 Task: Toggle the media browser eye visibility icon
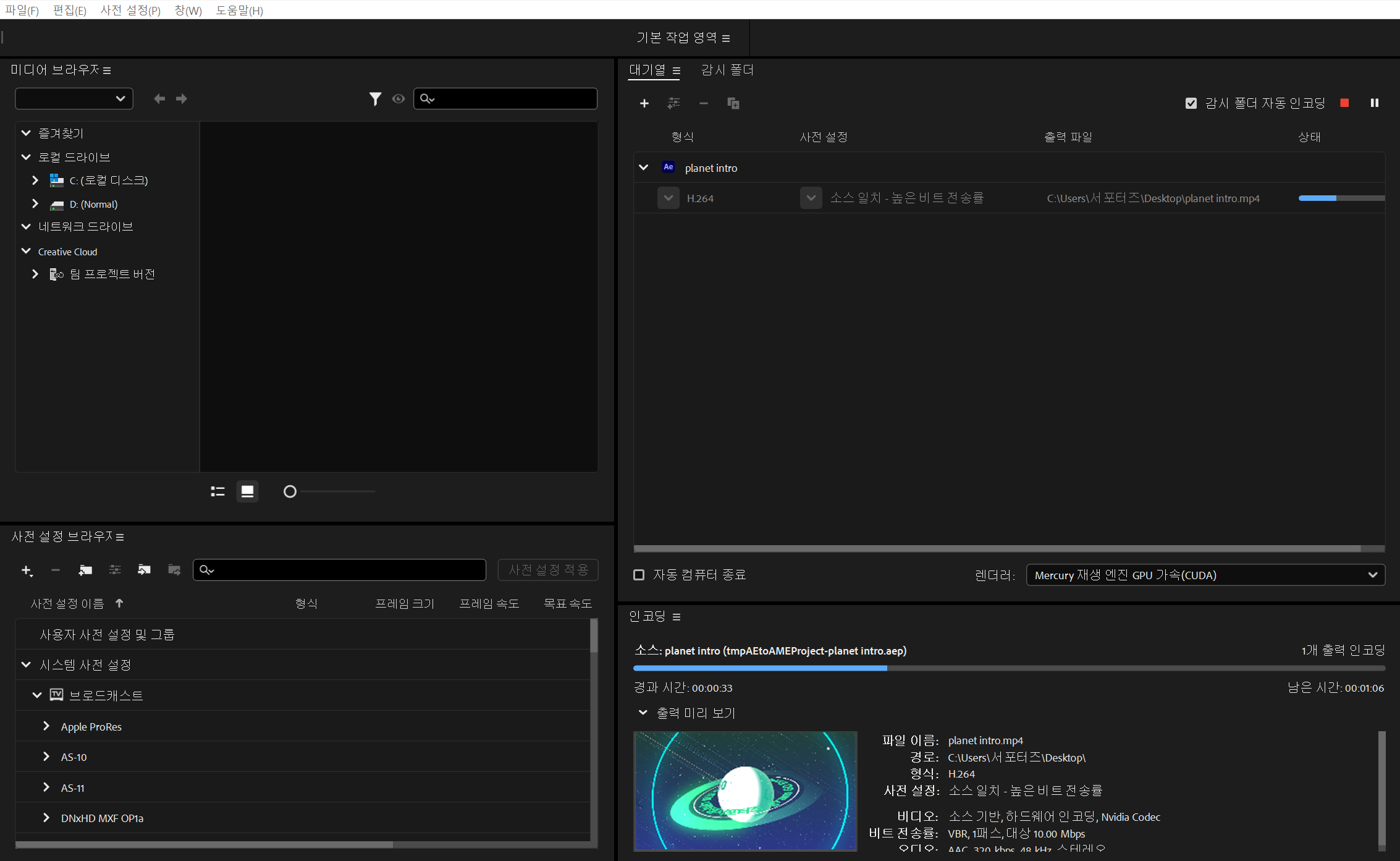click(398, 99)
